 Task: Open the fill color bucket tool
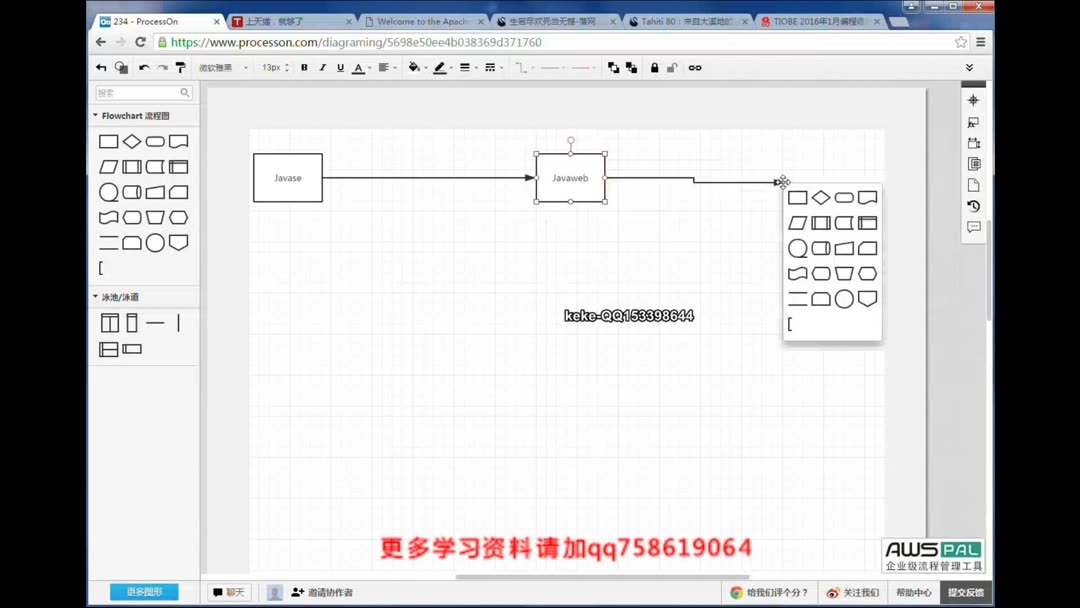(x=415, y=67)
